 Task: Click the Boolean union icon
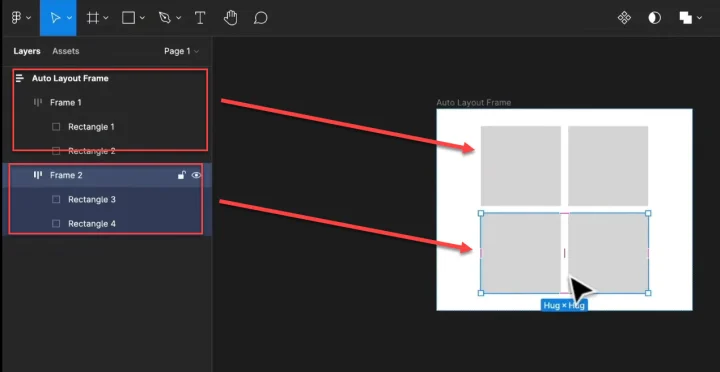[686, 18]
